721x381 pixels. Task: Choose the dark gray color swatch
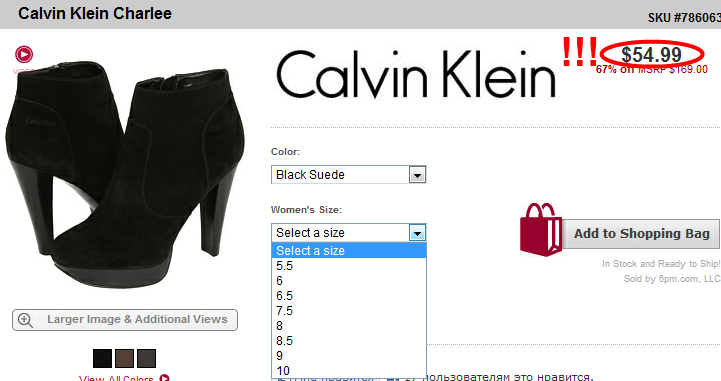tap(146, 358)
